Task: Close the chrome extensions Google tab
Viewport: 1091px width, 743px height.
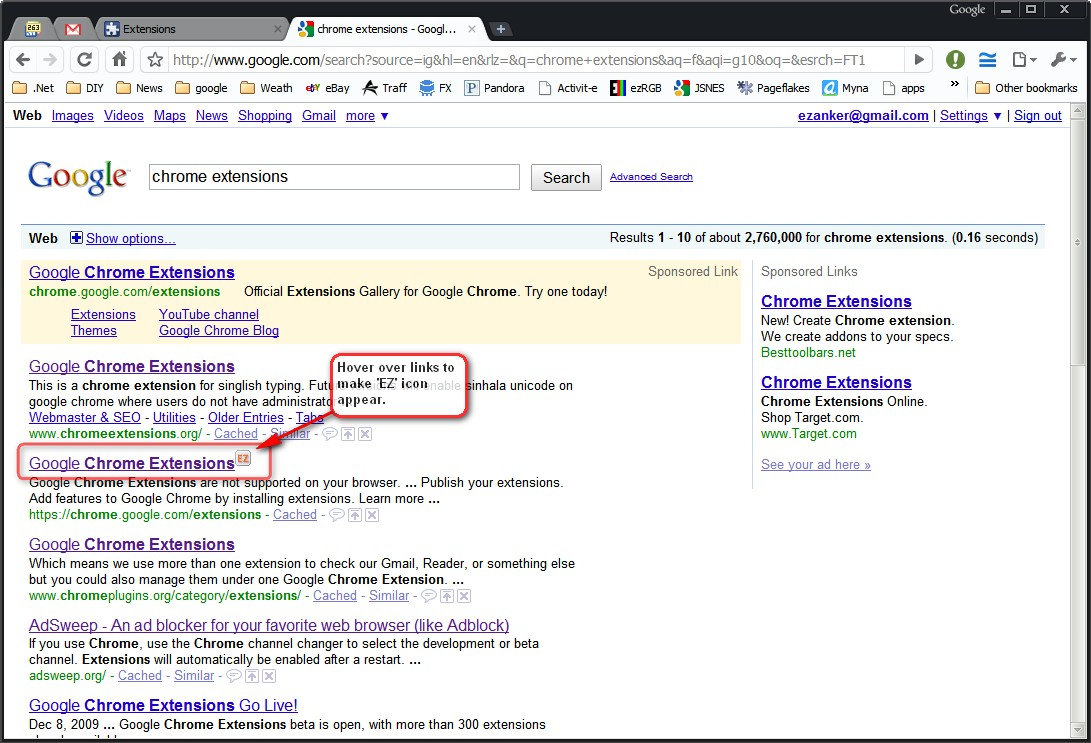Action: click(472, 29)
